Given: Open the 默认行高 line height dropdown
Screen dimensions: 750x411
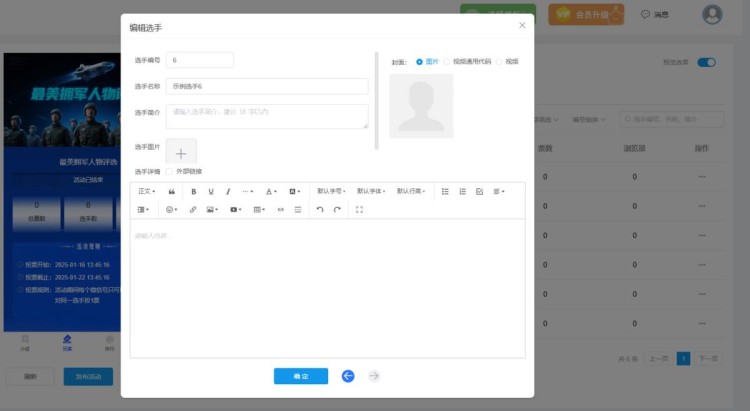Looking at the screenshot, I should pos(411,191).
